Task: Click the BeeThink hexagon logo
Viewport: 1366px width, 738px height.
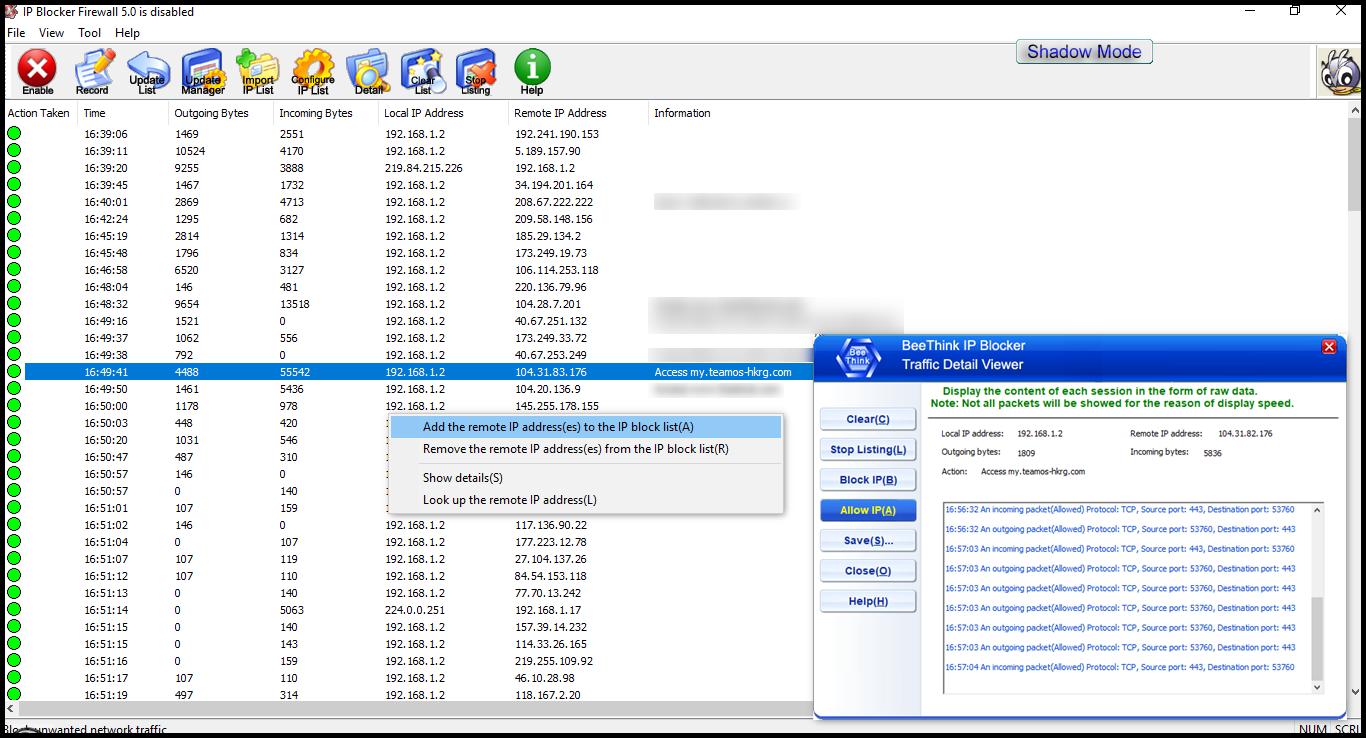Action: pyautogui.click(x=858, y=357)
